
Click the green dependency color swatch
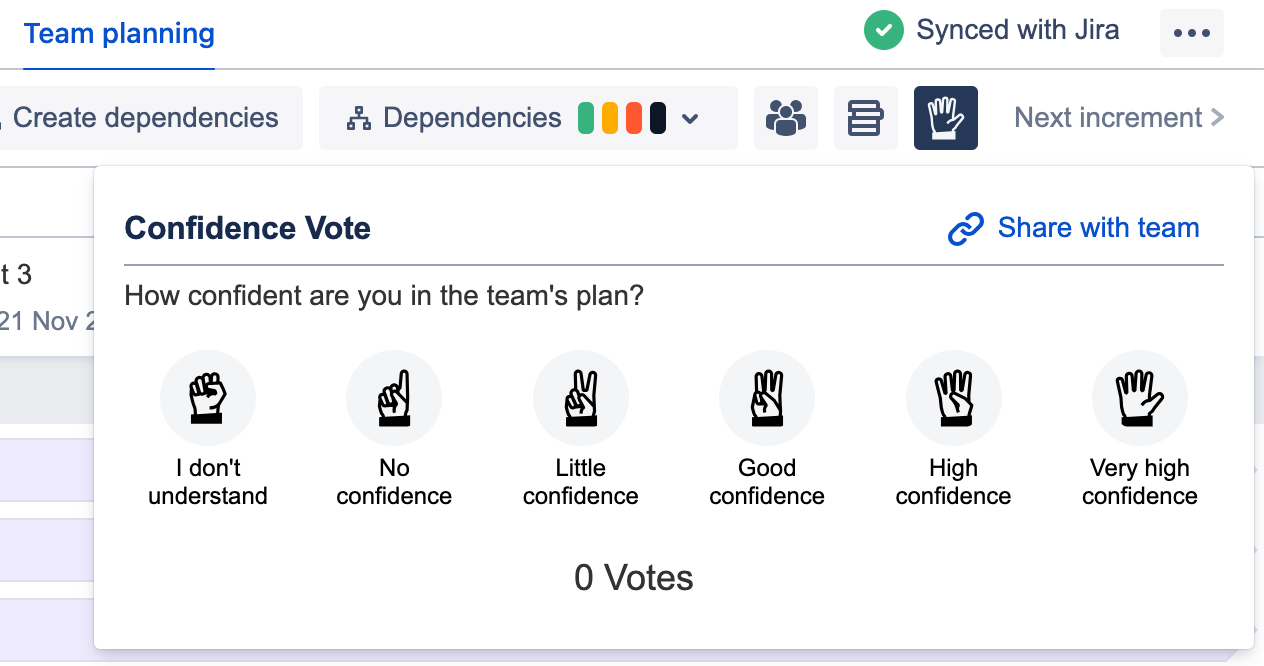(x=586, y=118)
